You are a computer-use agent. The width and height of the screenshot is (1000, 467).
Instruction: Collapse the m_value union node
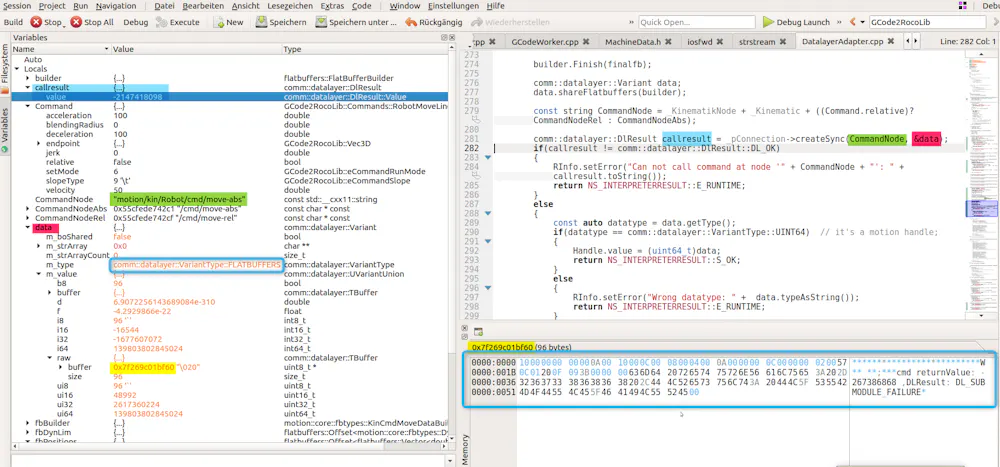[x=39, y=274]
